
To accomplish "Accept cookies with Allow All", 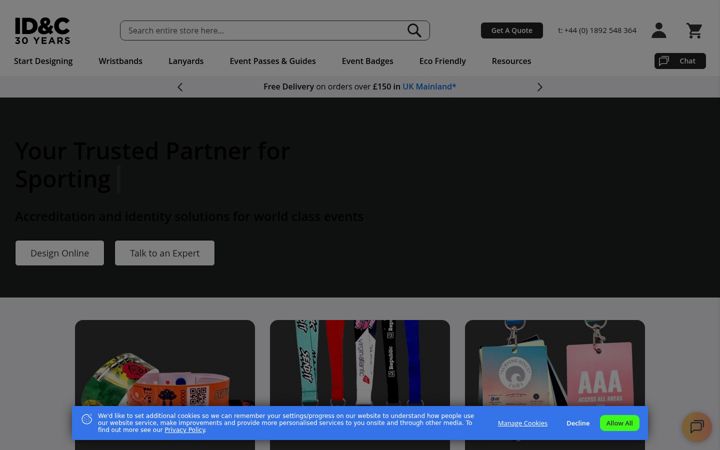I will click(x=619, y=423).
